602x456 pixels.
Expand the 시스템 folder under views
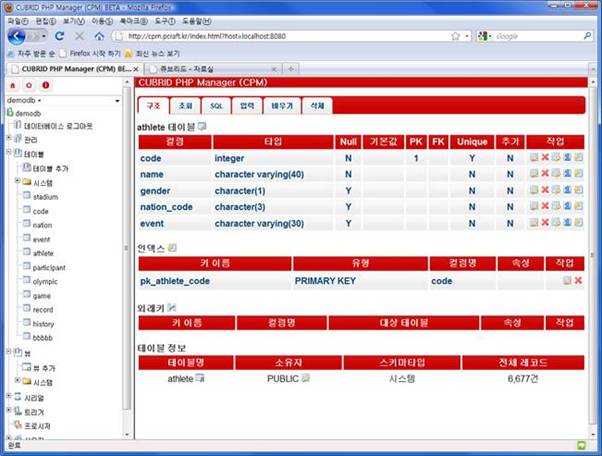point(17,380)
